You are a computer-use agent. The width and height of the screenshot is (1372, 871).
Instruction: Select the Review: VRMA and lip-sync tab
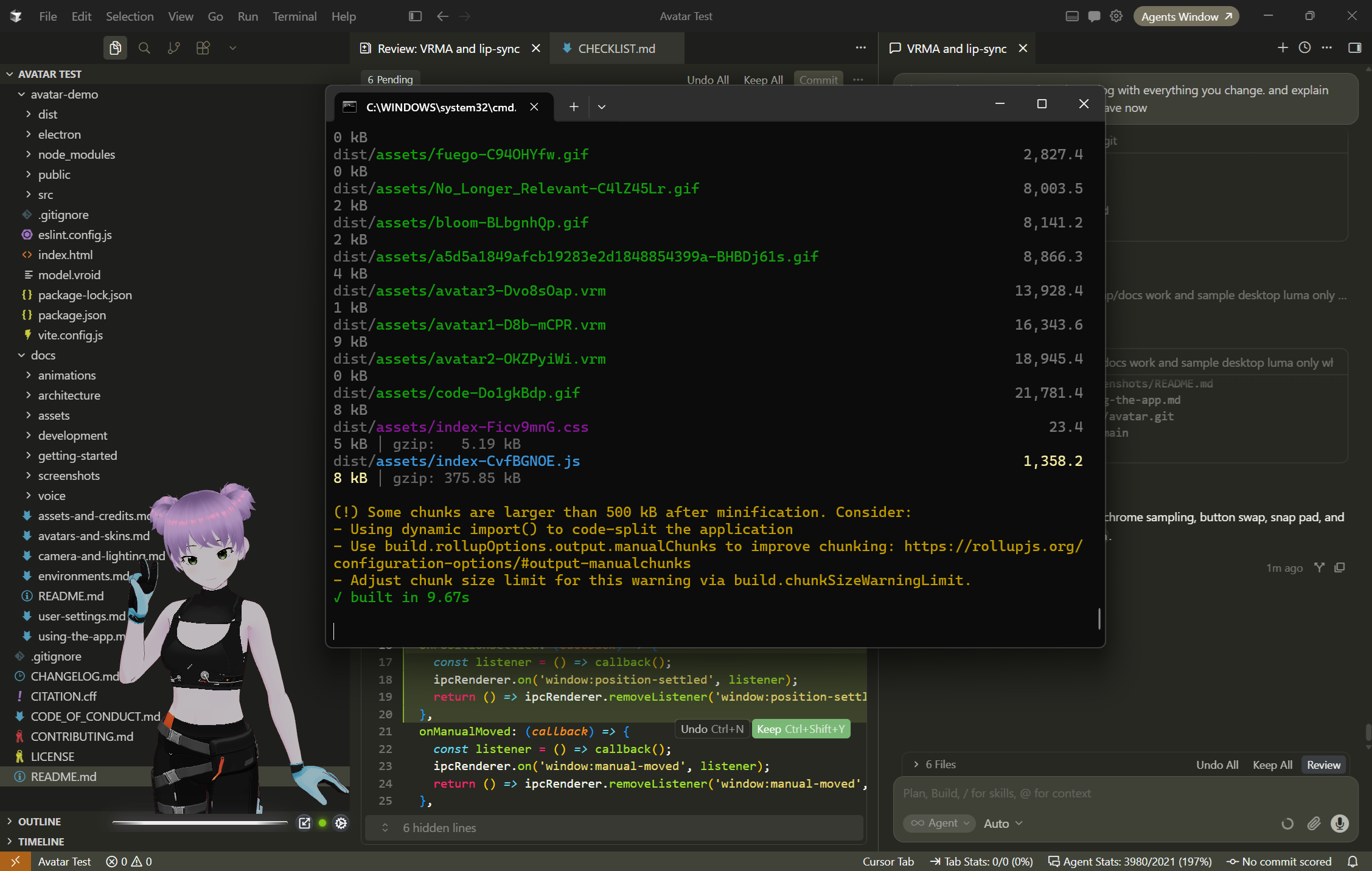[x=448, y=49]
